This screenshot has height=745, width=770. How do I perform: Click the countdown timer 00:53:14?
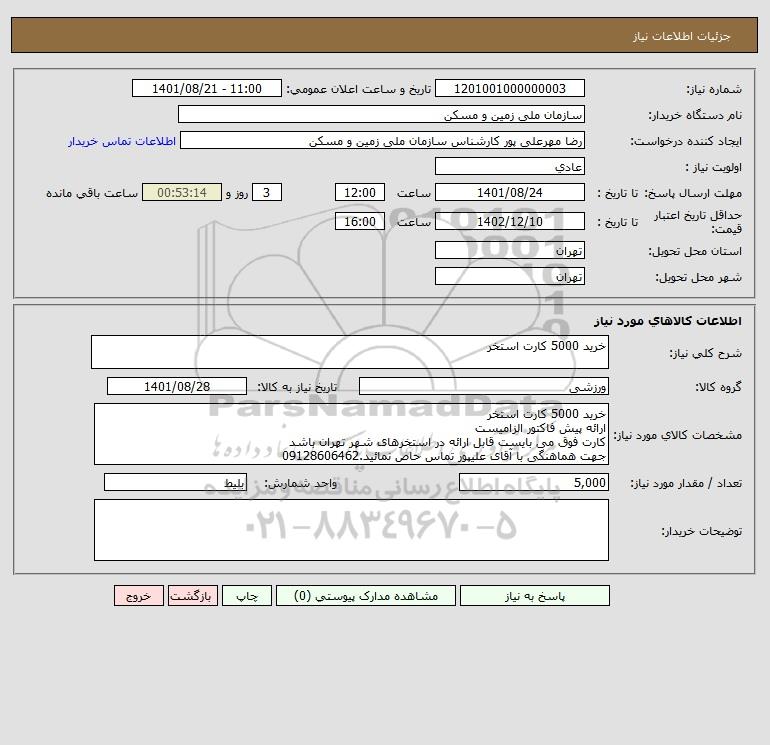click(182, 193)
